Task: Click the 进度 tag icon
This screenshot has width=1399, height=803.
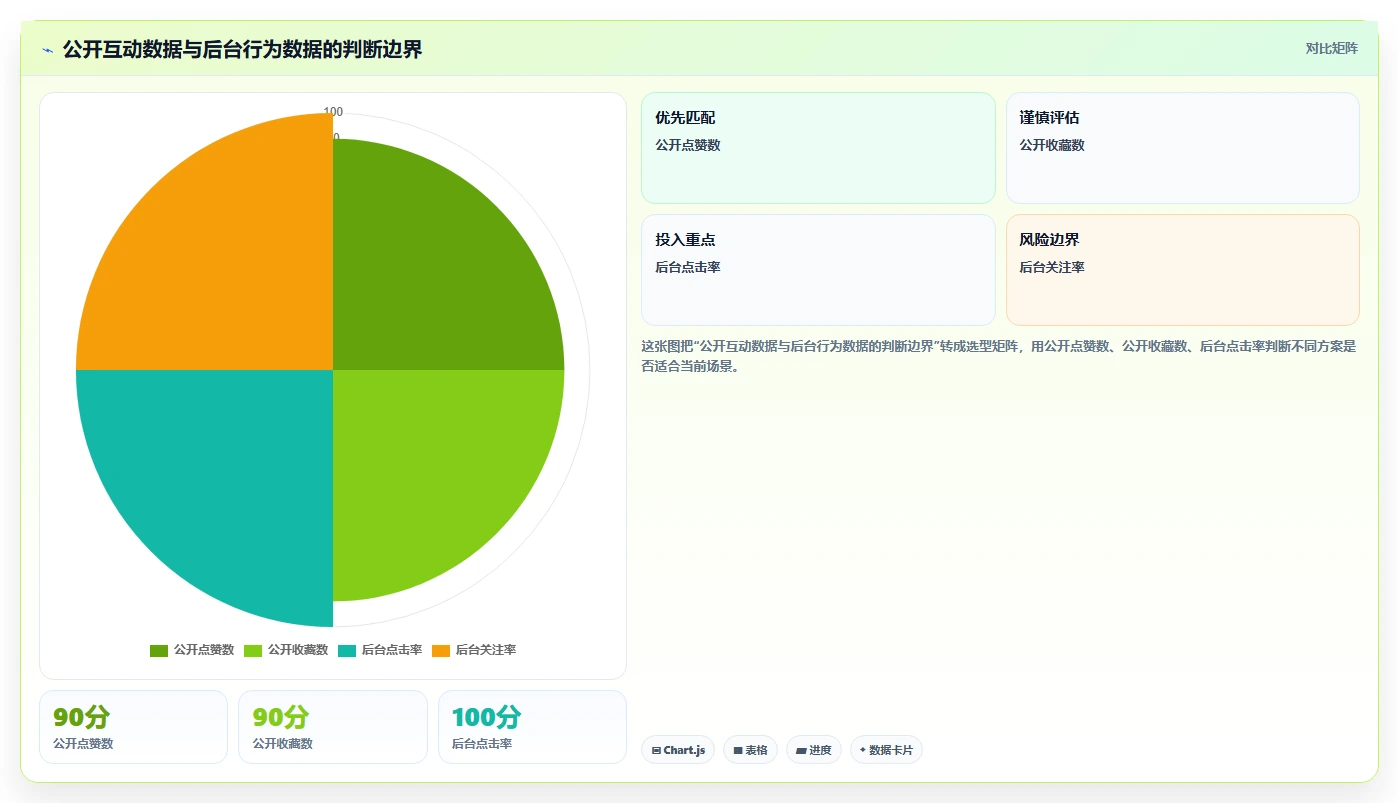Action: (801, 750)
